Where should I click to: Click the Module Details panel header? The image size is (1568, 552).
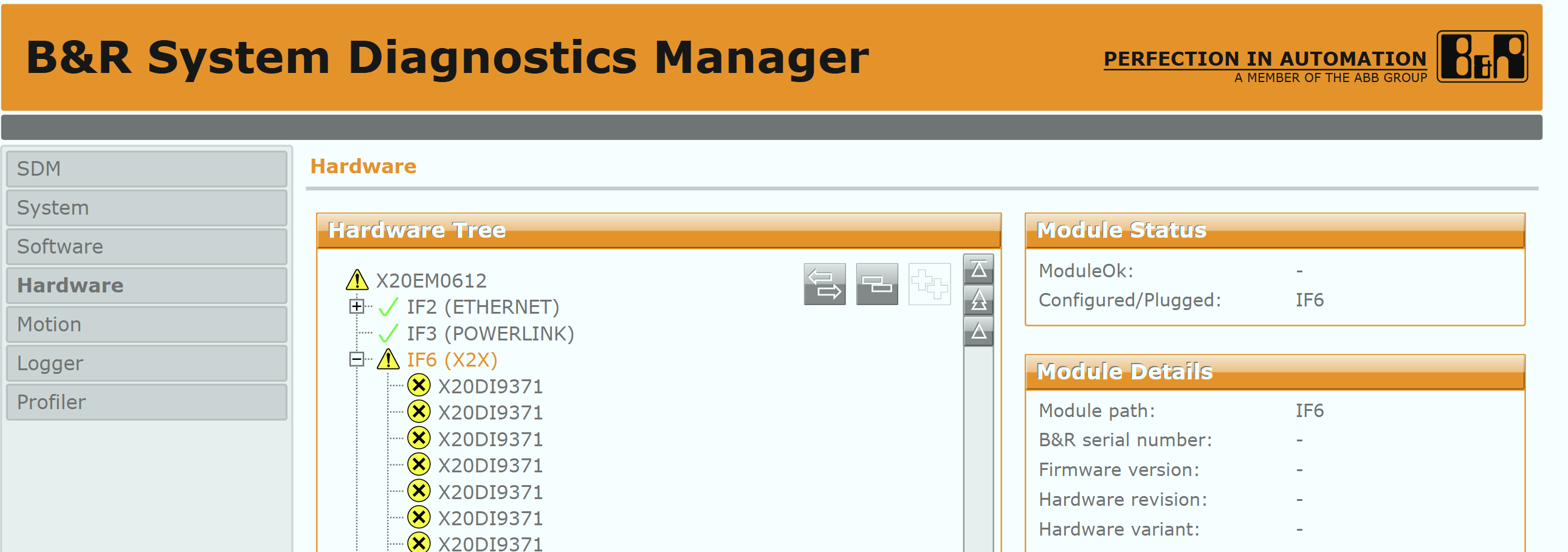[1274, 371]
